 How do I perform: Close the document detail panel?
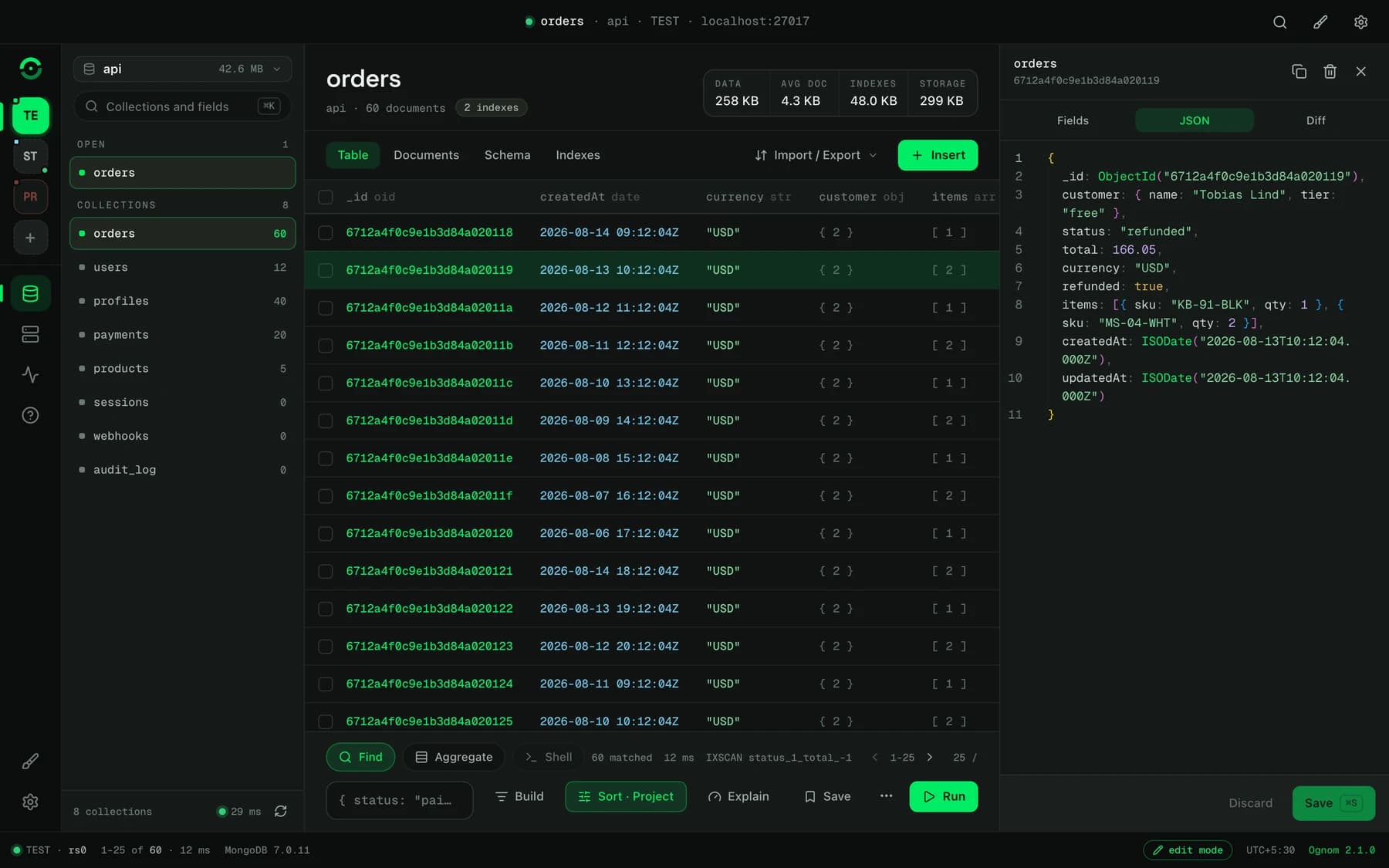pos(1360,71)
